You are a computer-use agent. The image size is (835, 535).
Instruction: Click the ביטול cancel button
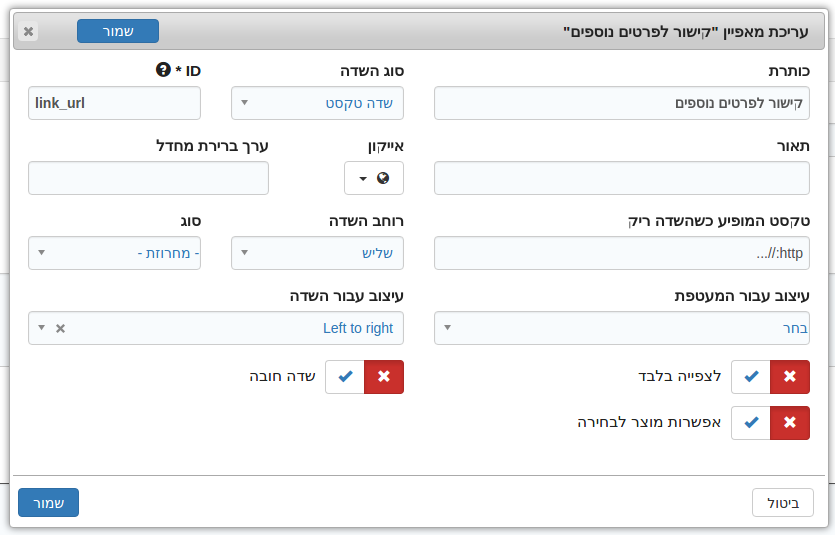[x=783, y=503]
